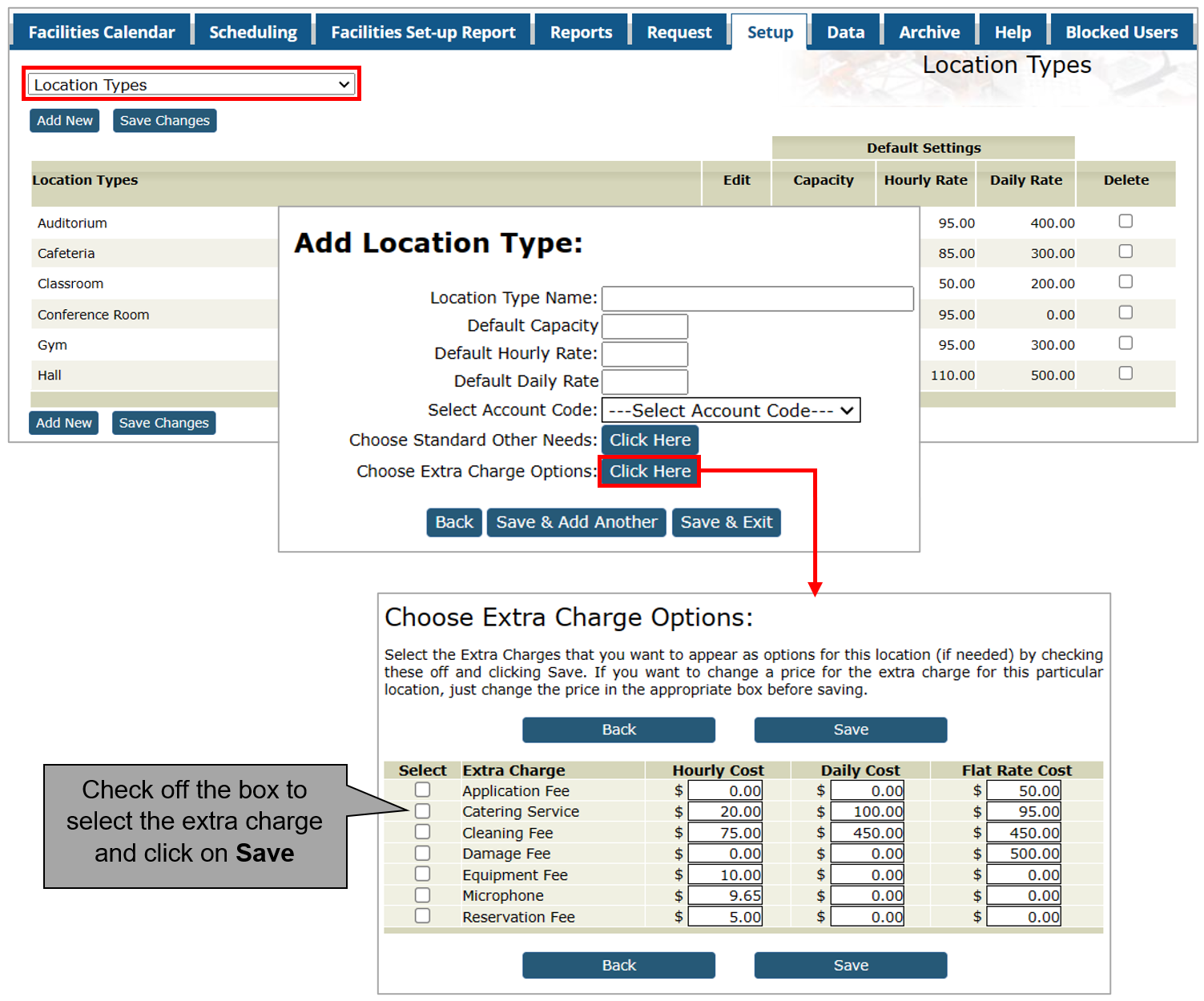Image resolution: width=1204 pixels, height=1001 pixels.
Task: Edit Microphone hourly cost field
Action: pyautogui.click(x=725, y=895)
